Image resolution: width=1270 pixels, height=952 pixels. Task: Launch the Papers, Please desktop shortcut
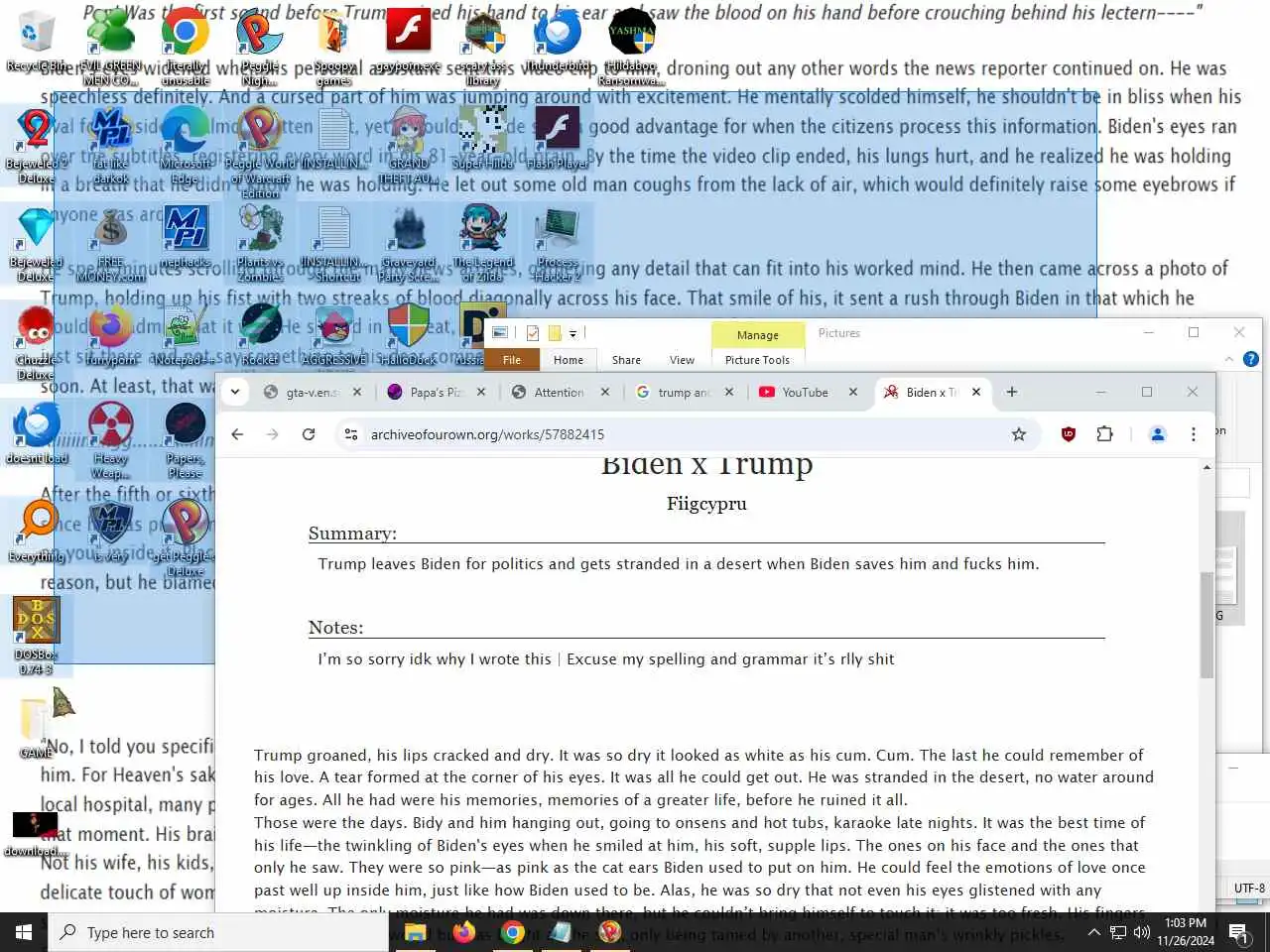click(186, 439)
